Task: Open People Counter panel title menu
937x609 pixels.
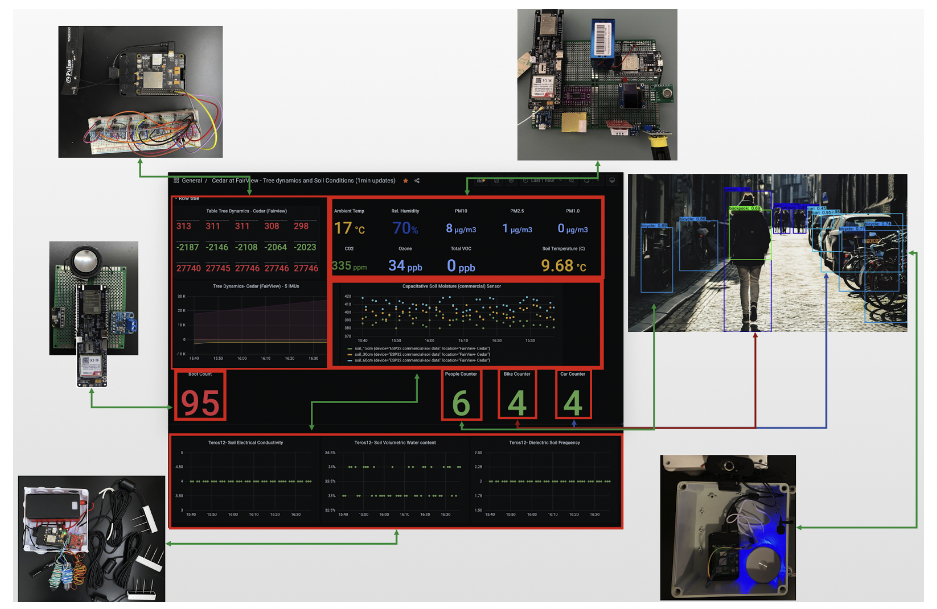Action: [x=461, y=374]
